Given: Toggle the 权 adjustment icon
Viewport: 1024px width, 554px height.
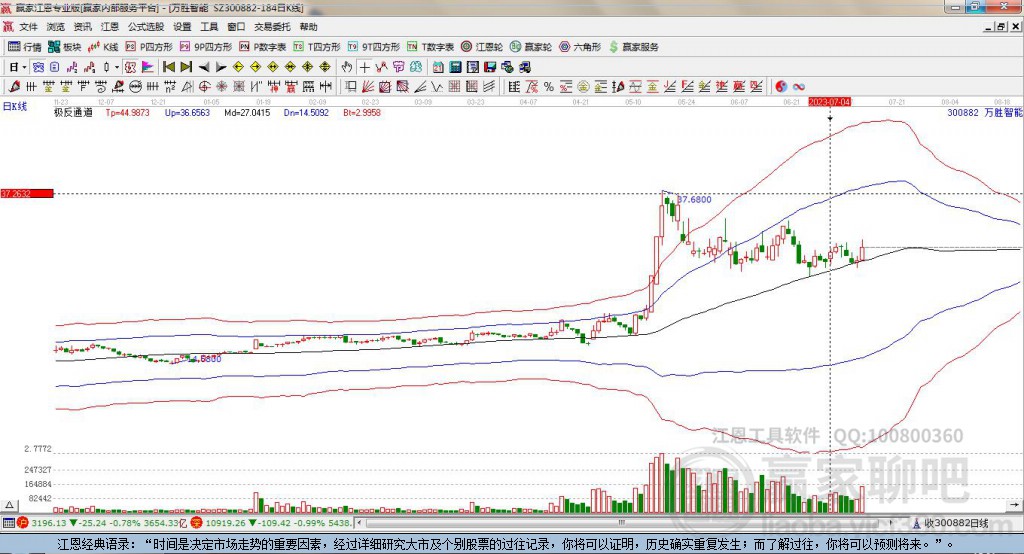Looking at the screenshot, I should click(130, 67).
